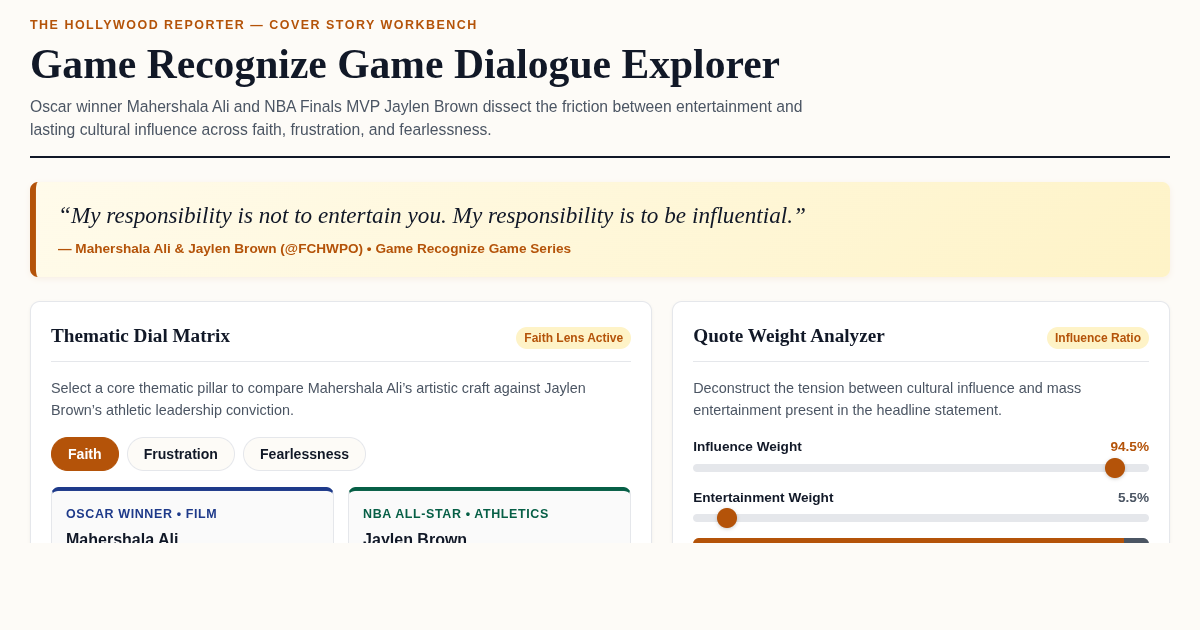Open the Jaylen Brown NBA All-Star card
This screenshot has width=1200, height=630.
tap(490, 516)
